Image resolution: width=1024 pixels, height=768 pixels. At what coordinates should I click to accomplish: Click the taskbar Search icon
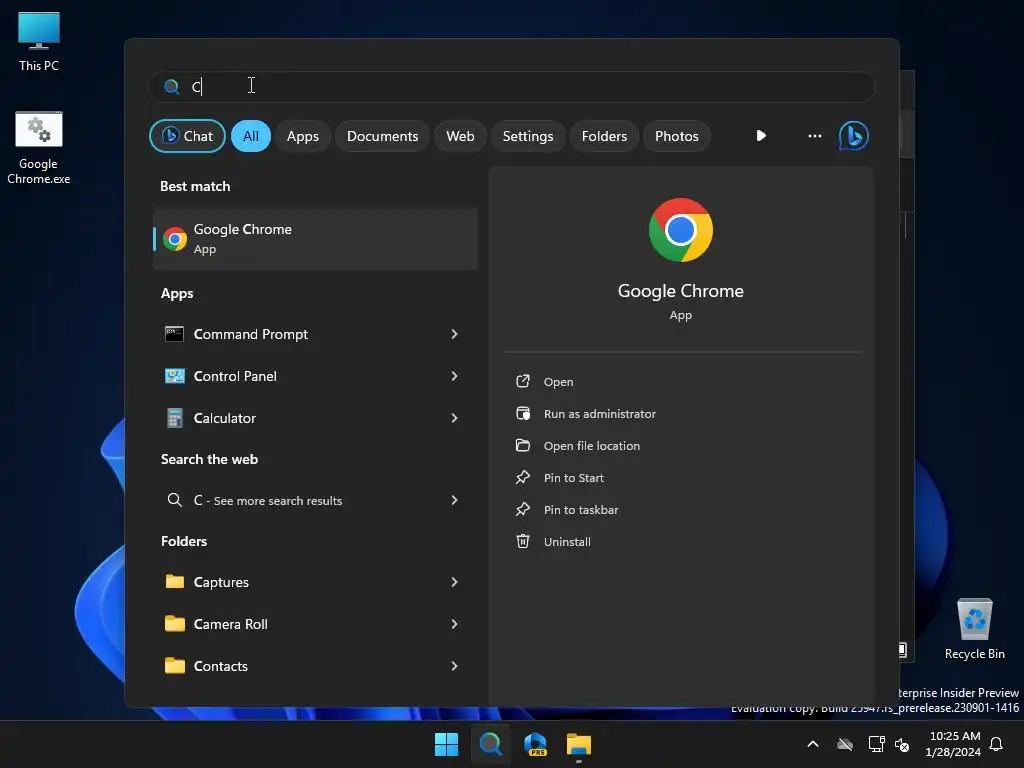(490, 744)
